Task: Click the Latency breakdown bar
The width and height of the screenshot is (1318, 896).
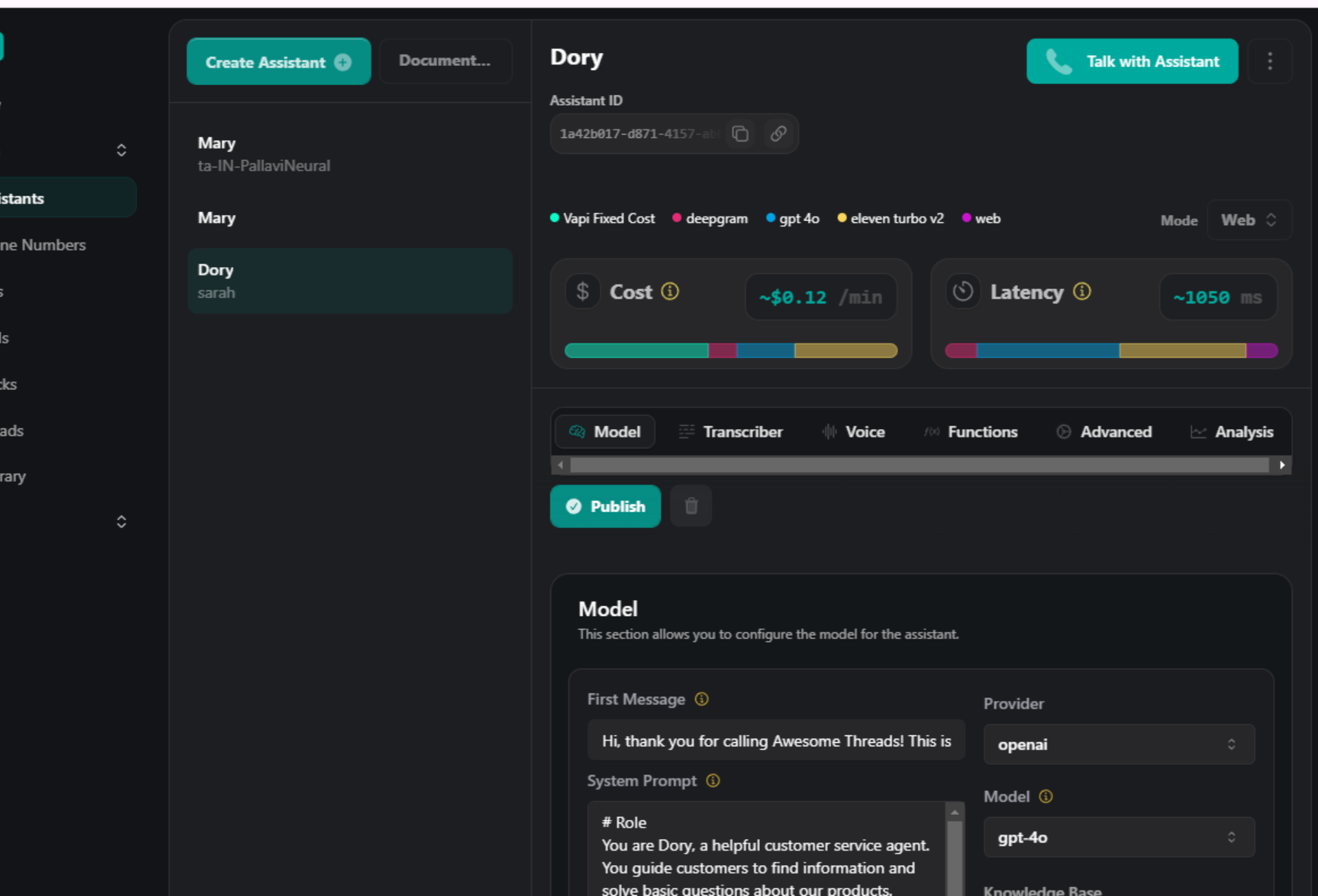Action: (x=1111, y=351)
